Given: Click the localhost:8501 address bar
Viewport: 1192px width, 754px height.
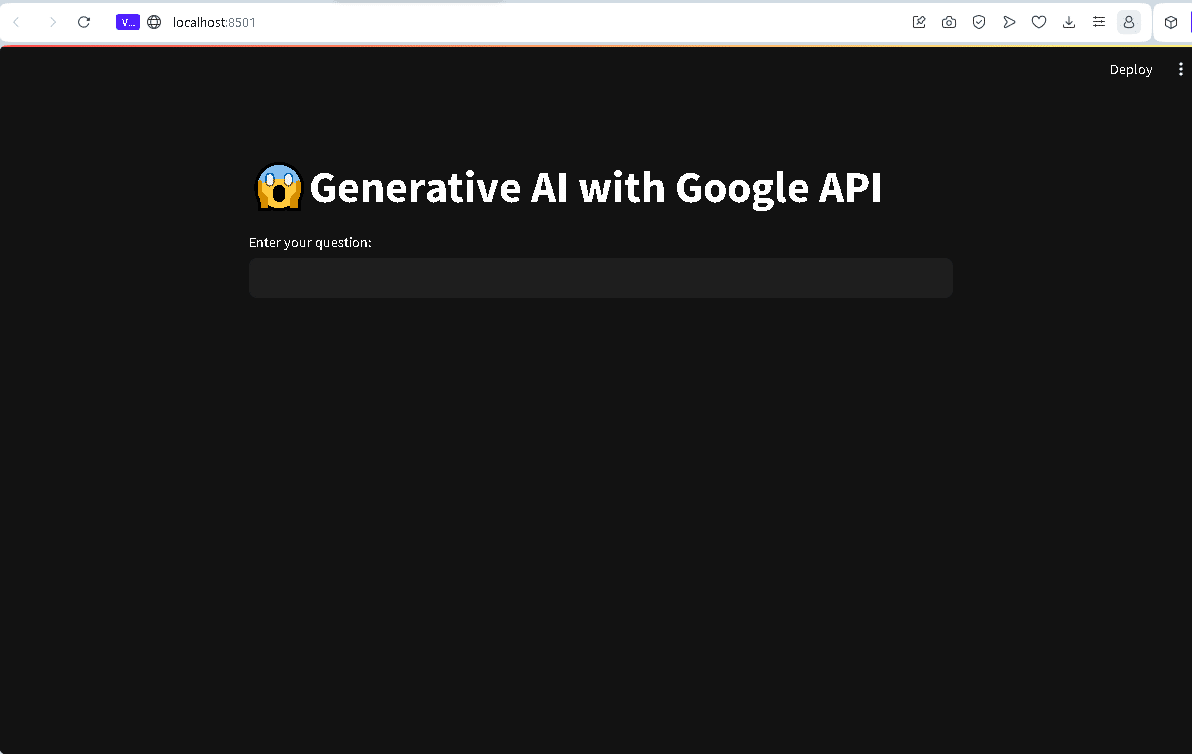Looking at the screenshot, I should point(213,21).
